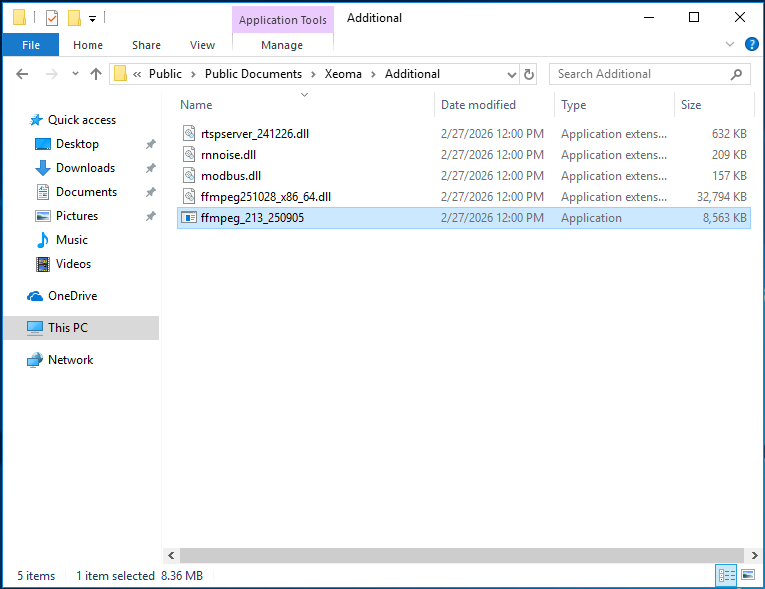The width and height of the screenshot is (765, 589).
Task: Switch to Details view layout icon
Action: [x=726, y=575]
